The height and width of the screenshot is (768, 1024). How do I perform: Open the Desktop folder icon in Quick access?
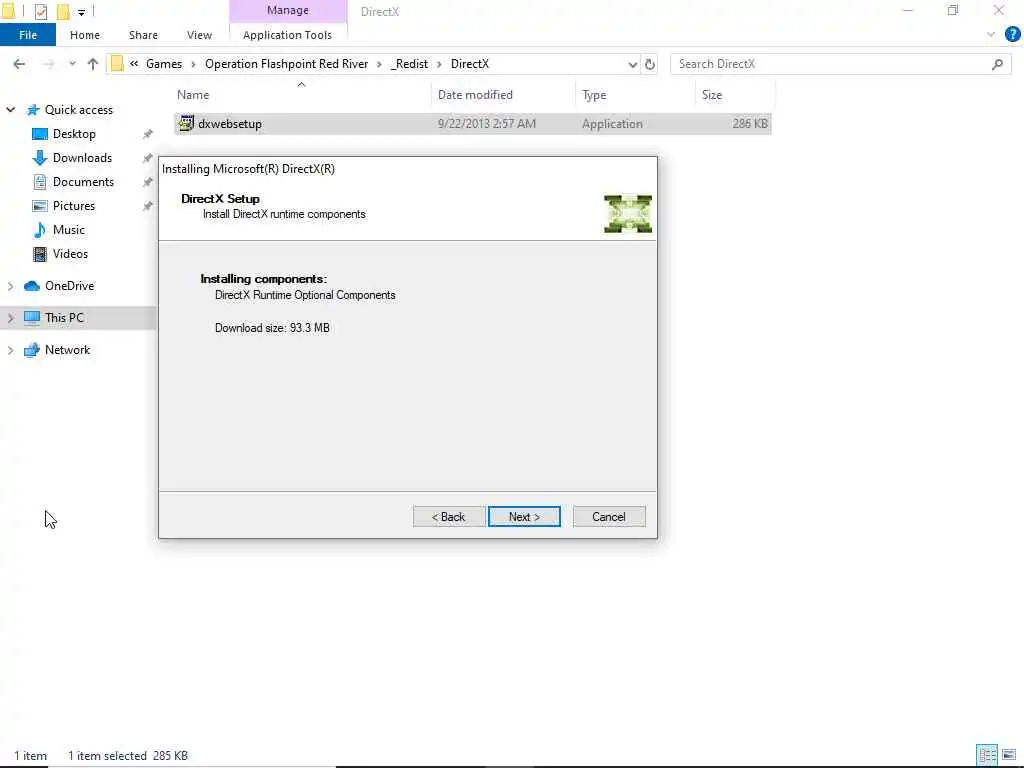point(40,134)
